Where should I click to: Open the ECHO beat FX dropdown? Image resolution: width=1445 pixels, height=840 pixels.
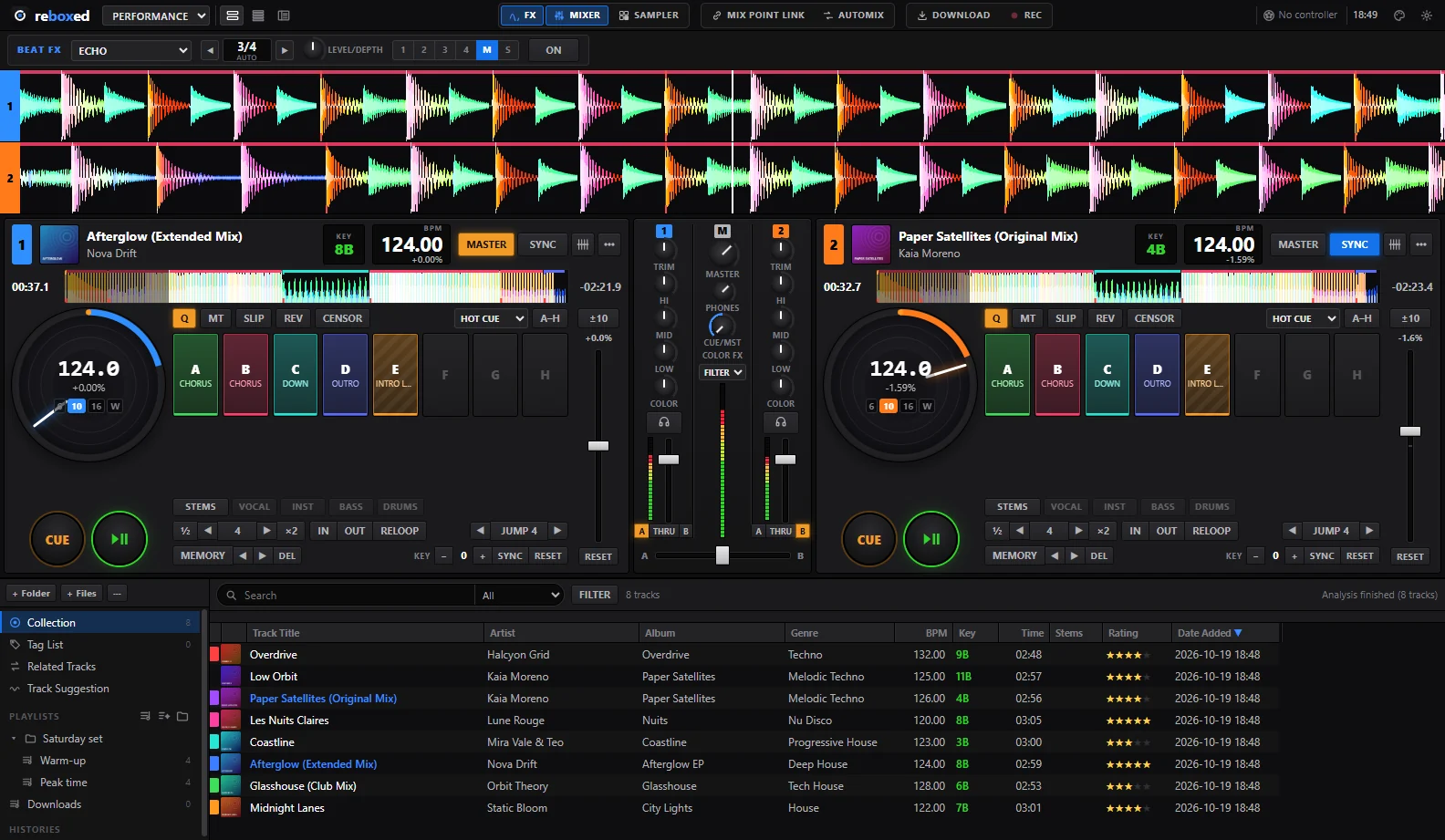pos(132,50)
